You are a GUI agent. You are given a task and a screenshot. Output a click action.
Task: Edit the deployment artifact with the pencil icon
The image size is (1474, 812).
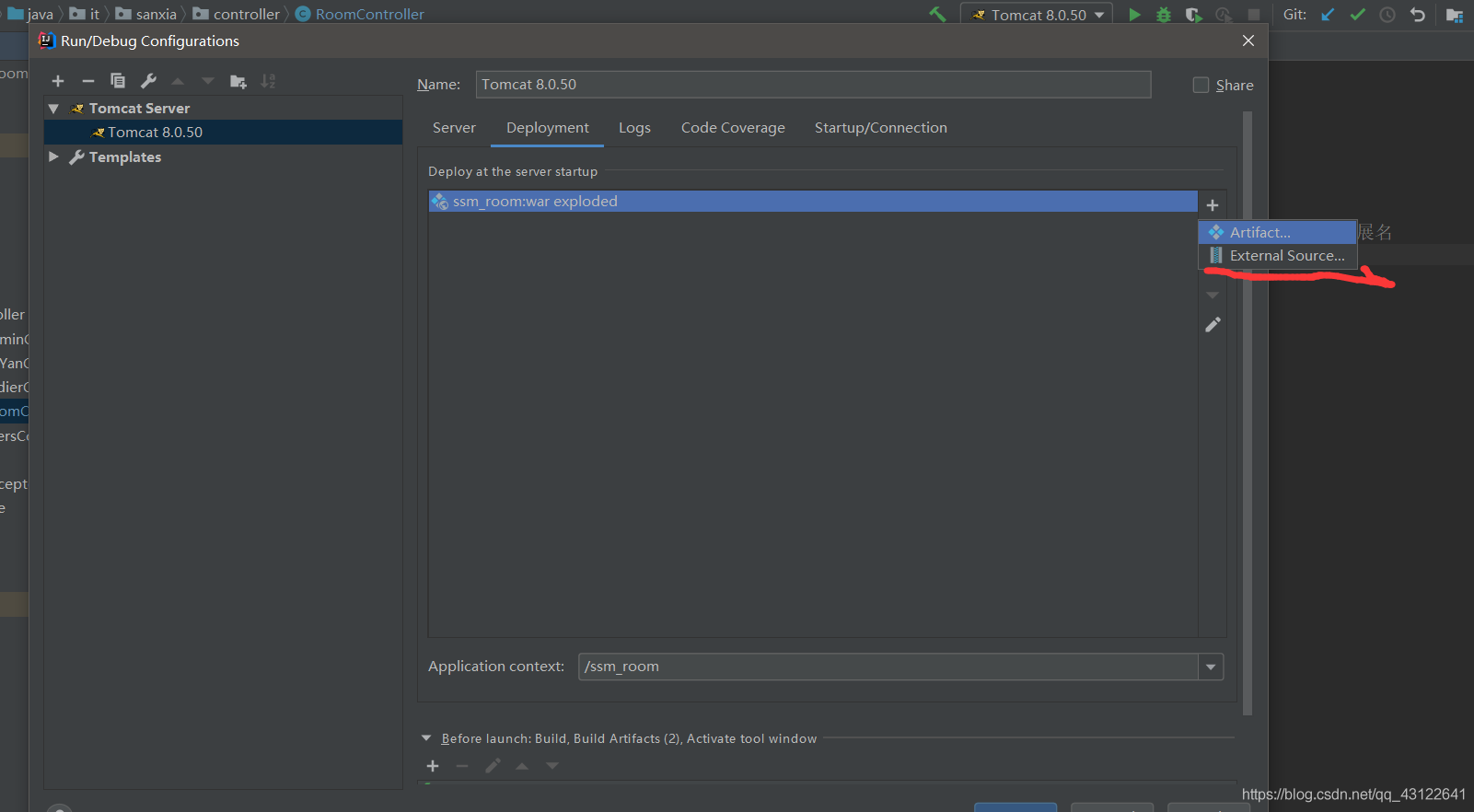tap(1213, 325)
